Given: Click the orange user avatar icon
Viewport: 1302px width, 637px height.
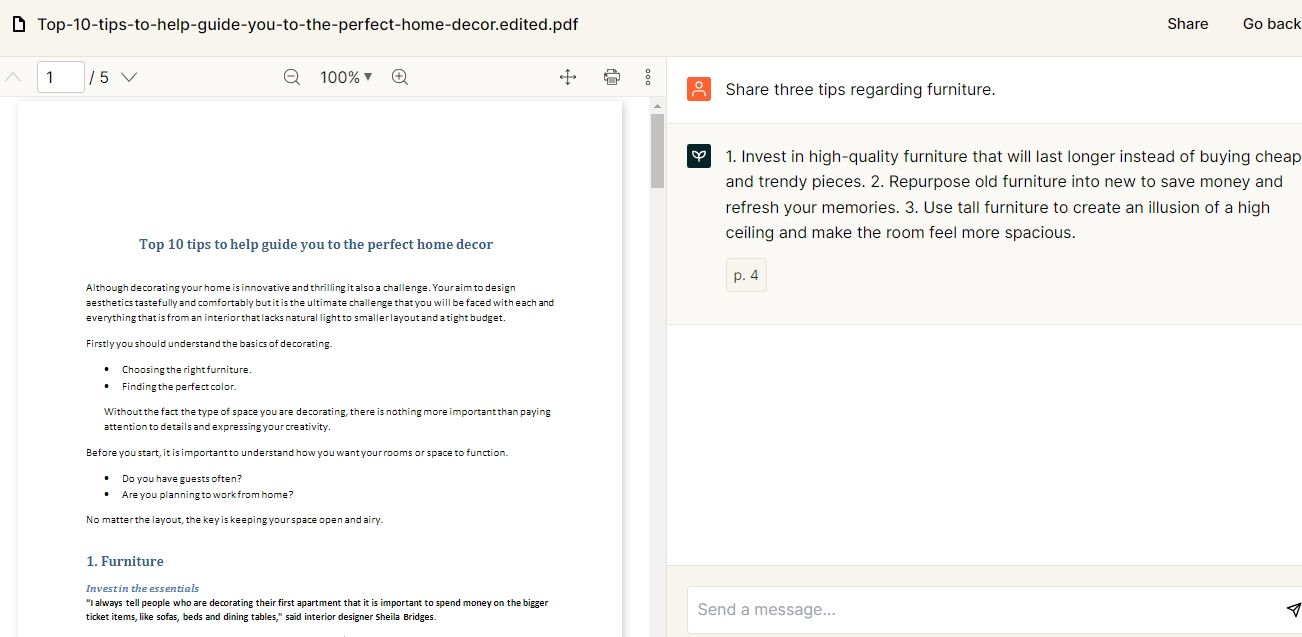Looking at the screenshot, I should [x=699, y=89].
